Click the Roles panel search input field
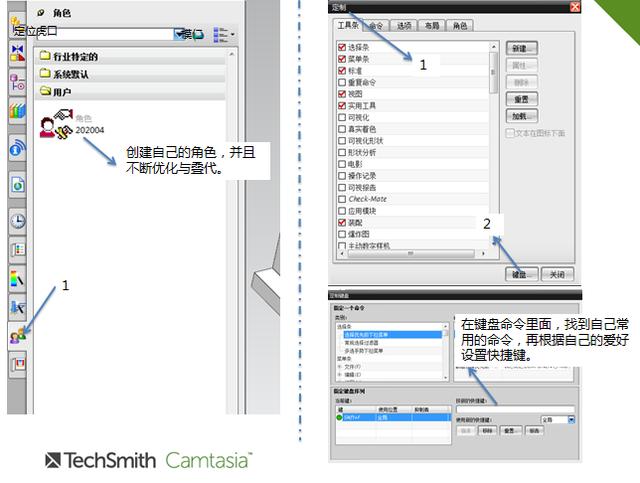Viewport: 640px width, 483px height. pos(105,34)
